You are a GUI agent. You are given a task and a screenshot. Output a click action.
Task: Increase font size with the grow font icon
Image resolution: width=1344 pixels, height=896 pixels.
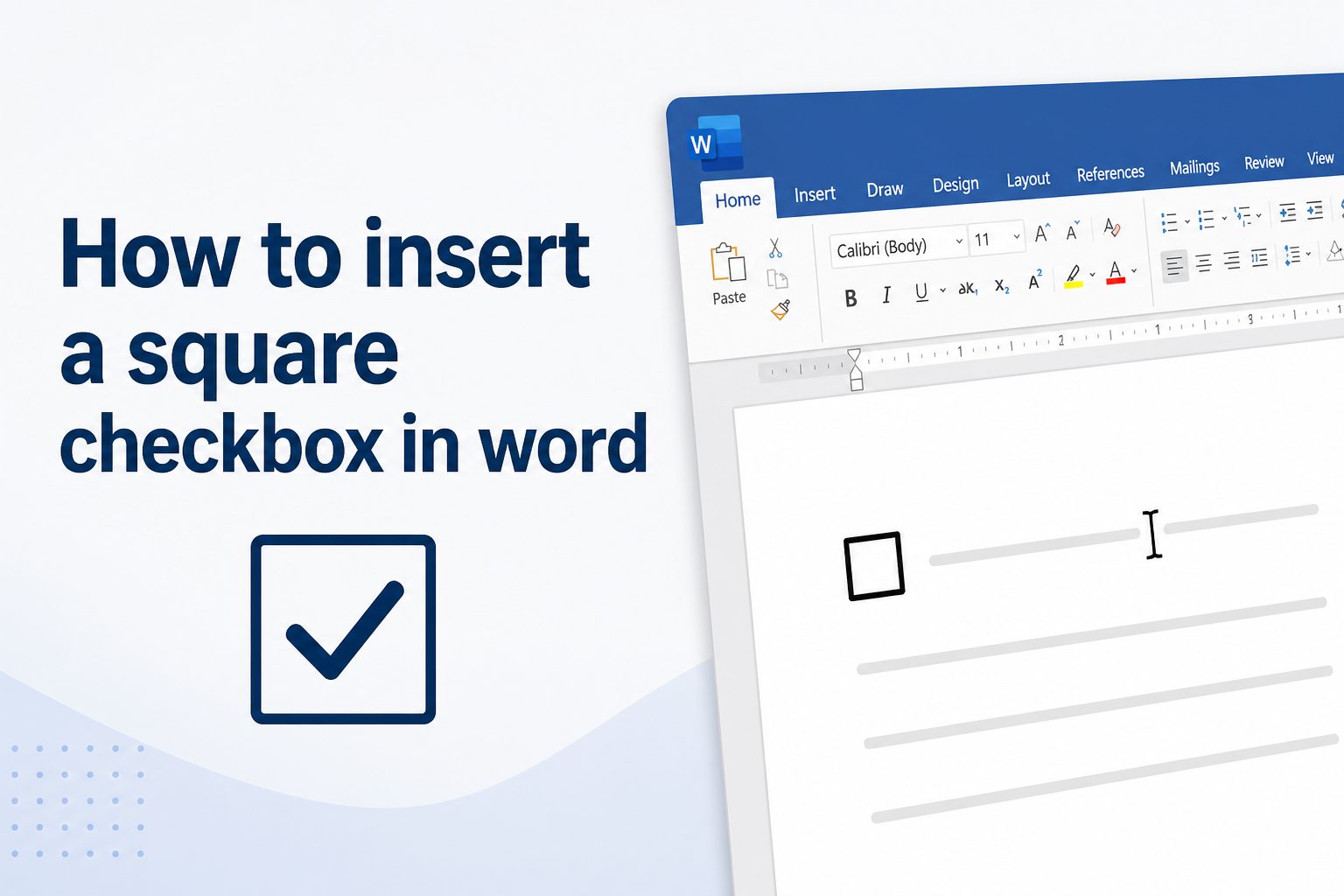click(x=1041, y=233)
